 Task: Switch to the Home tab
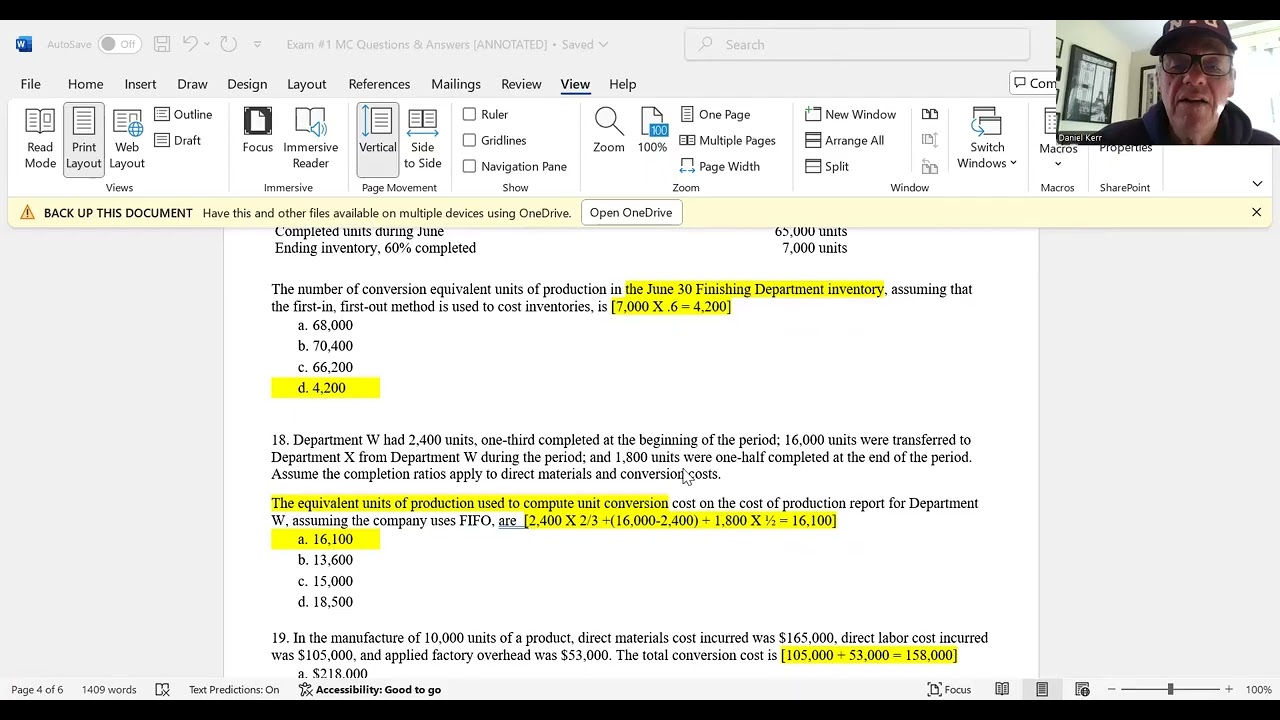tap(85, 84)
